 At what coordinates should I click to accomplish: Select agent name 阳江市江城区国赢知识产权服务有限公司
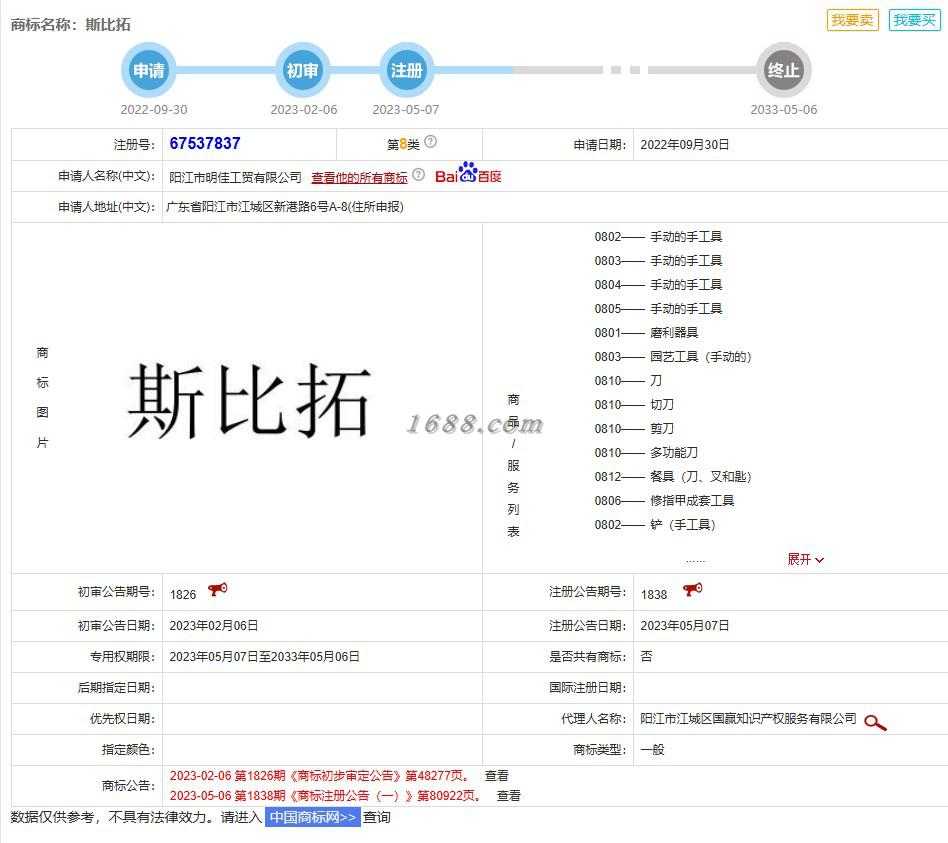(748, 718)
